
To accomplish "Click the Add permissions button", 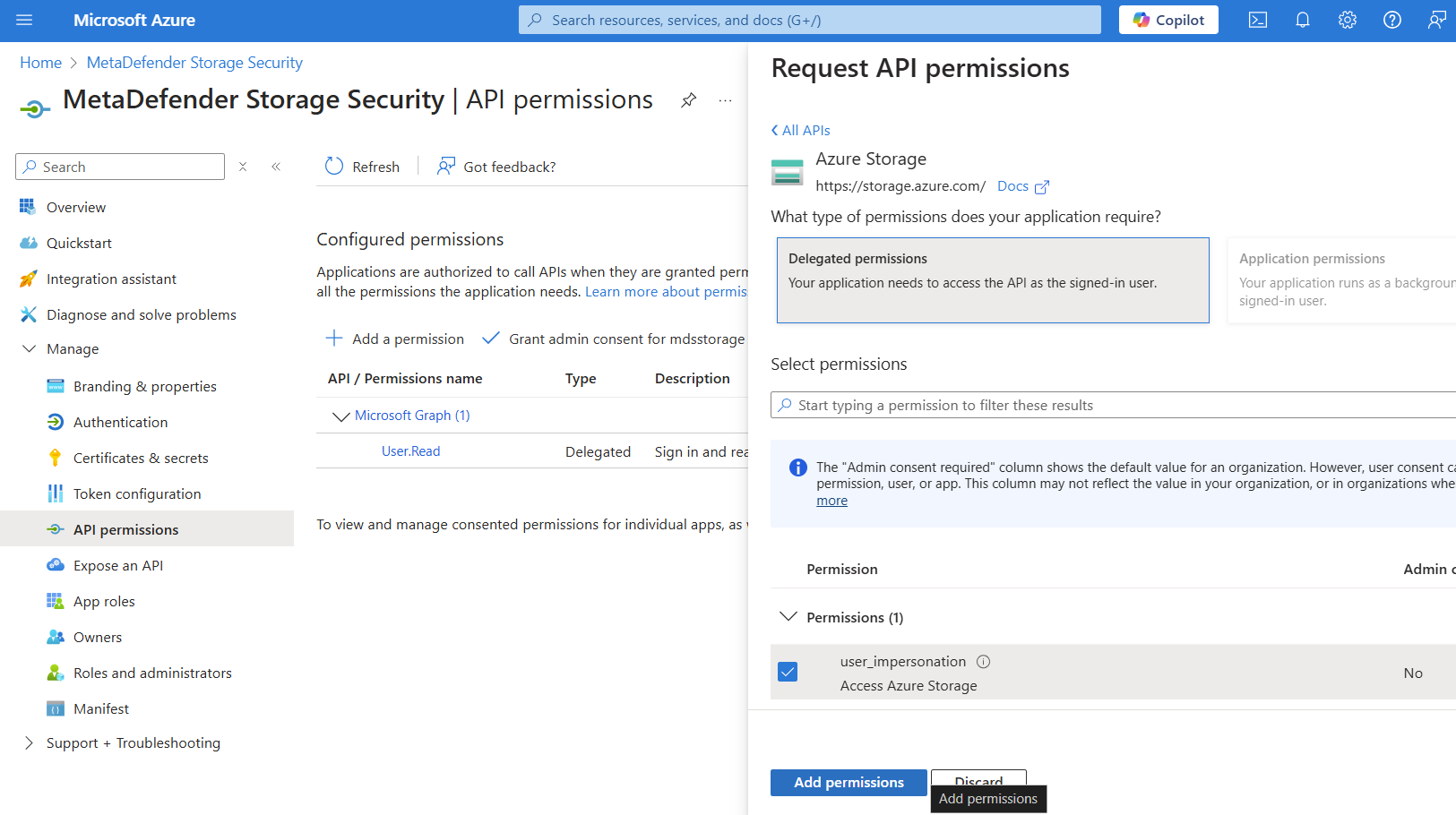I will pos(849,783).
